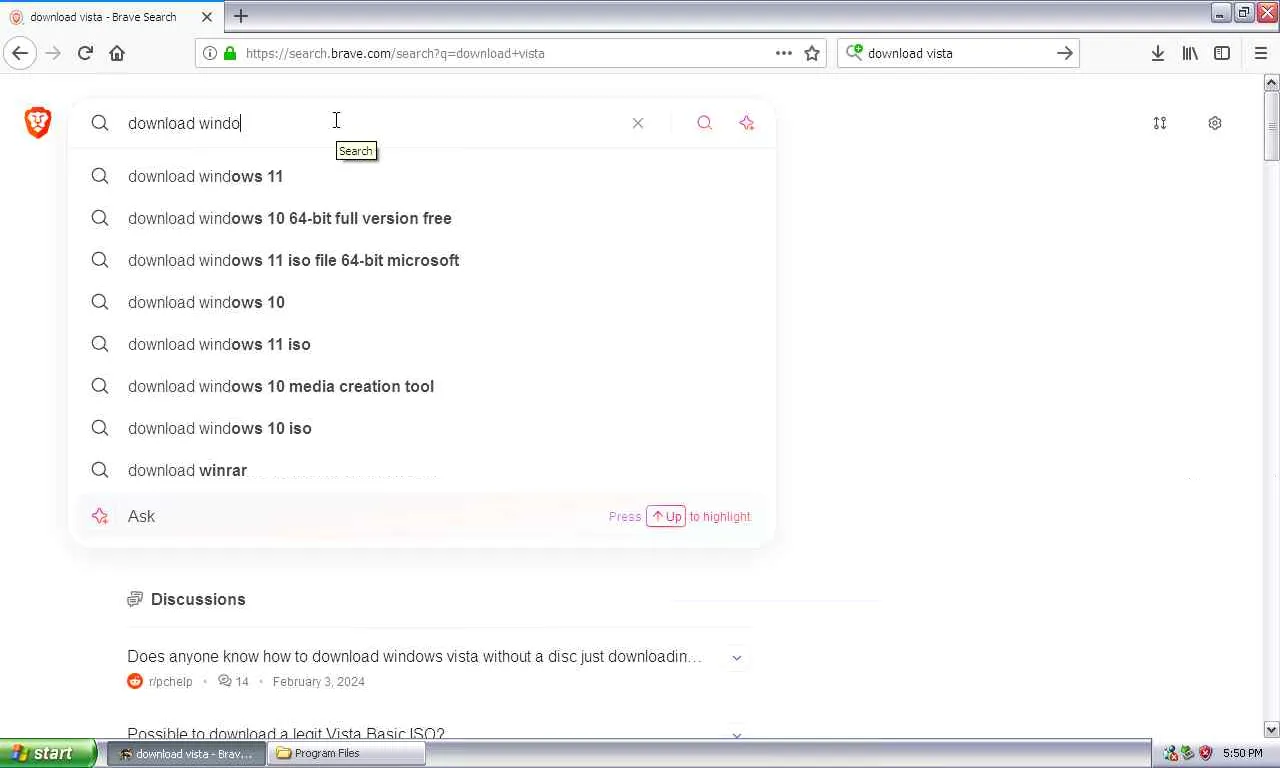Open the r/pchelp subreddit link
1280x768 pixels.
[x=170, y=681]
